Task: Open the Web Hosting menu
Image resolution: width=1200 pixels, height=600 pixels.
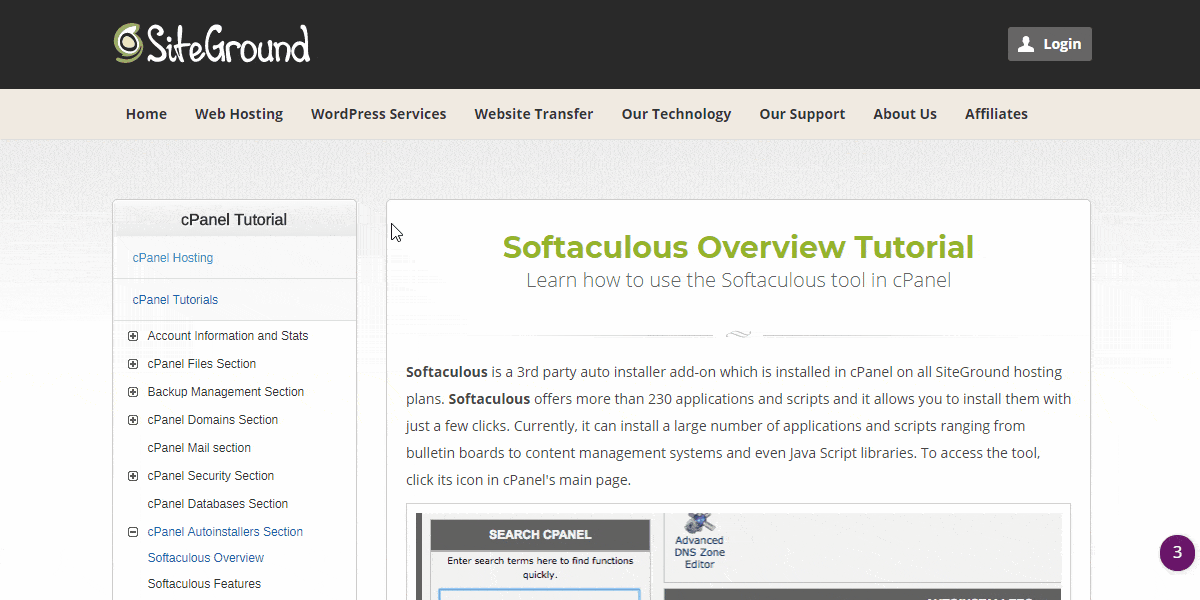Action: (239, 114)
